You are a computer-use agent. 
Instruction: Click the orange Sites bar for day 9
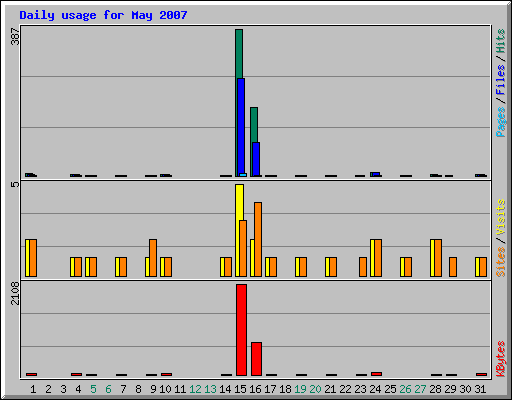[153, 258]
